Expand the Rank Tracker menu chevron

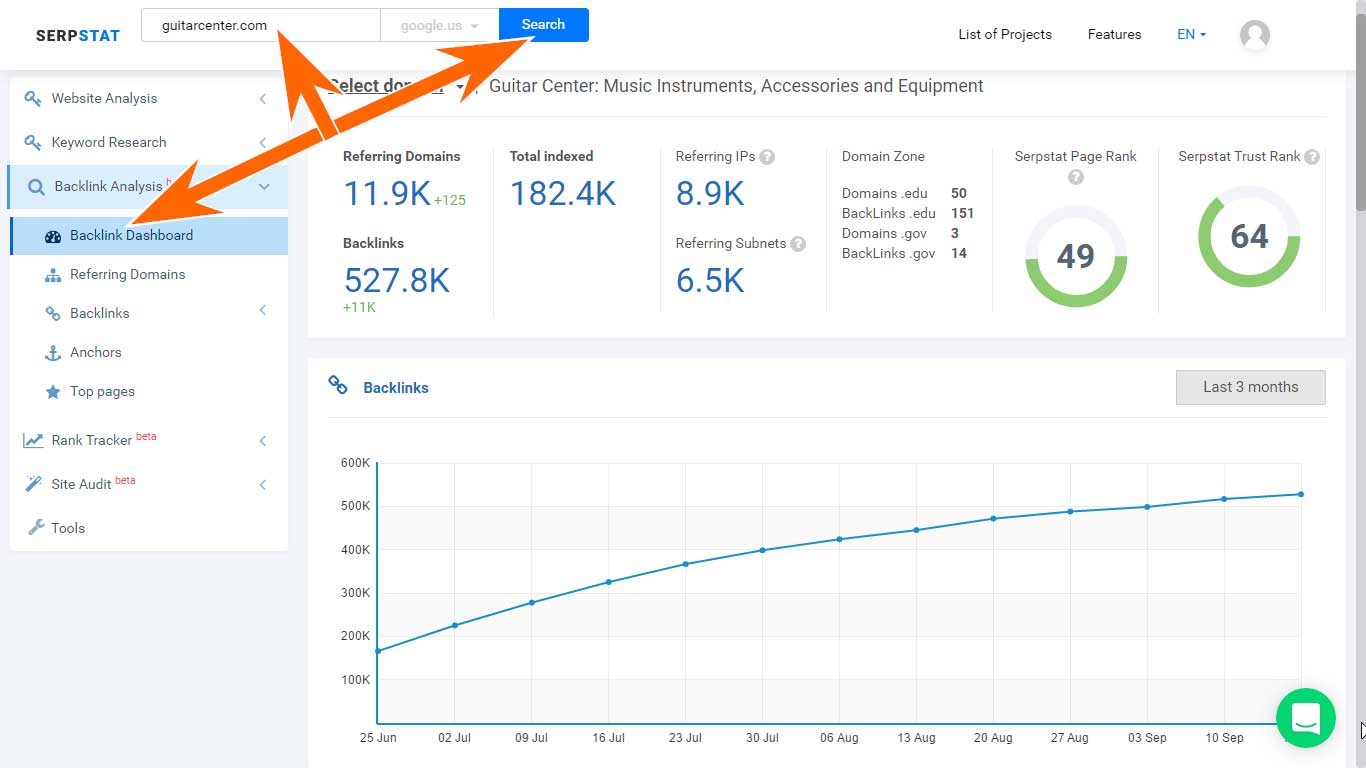click(263, 441)
